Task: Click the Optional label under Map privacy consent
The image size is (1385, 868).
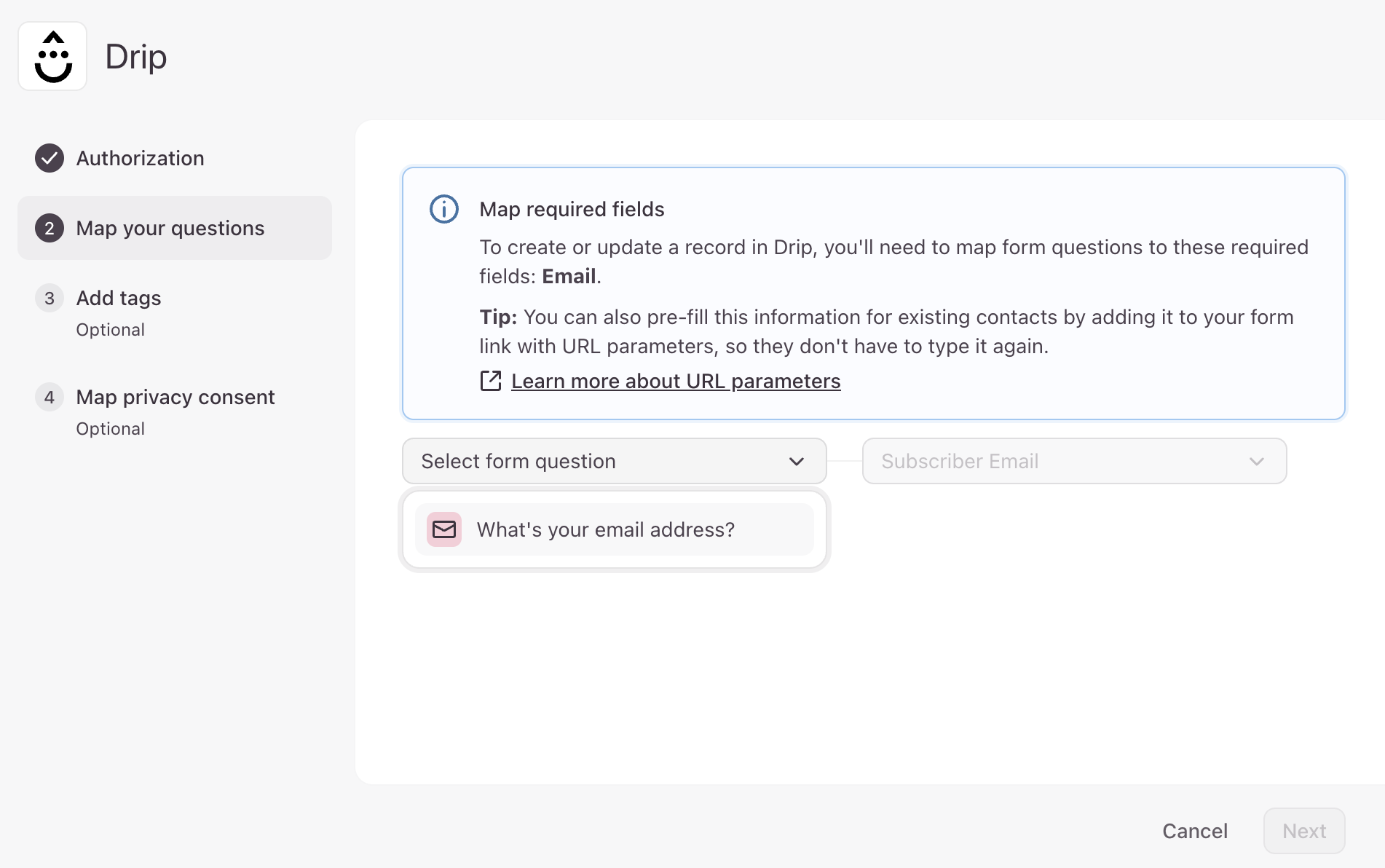Action: [x=111, y=429]
